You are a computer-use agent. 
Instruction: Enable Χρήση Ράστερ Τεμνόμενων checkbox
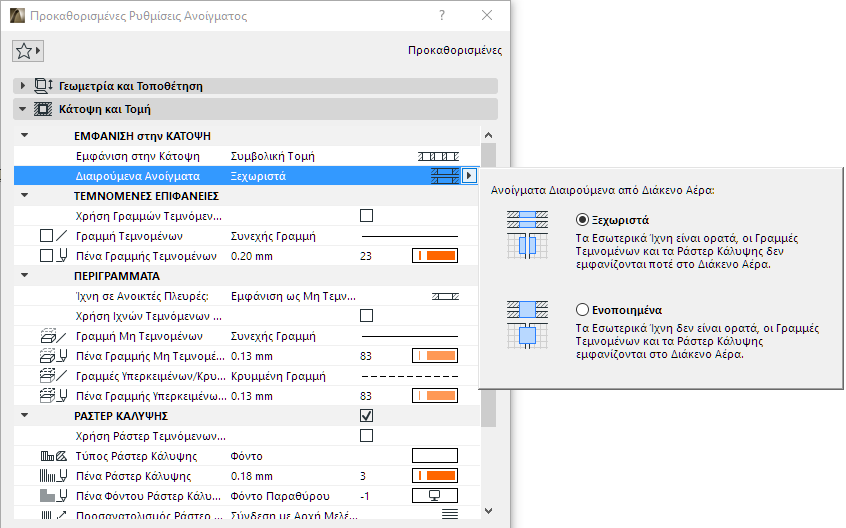tap(366, 436)
